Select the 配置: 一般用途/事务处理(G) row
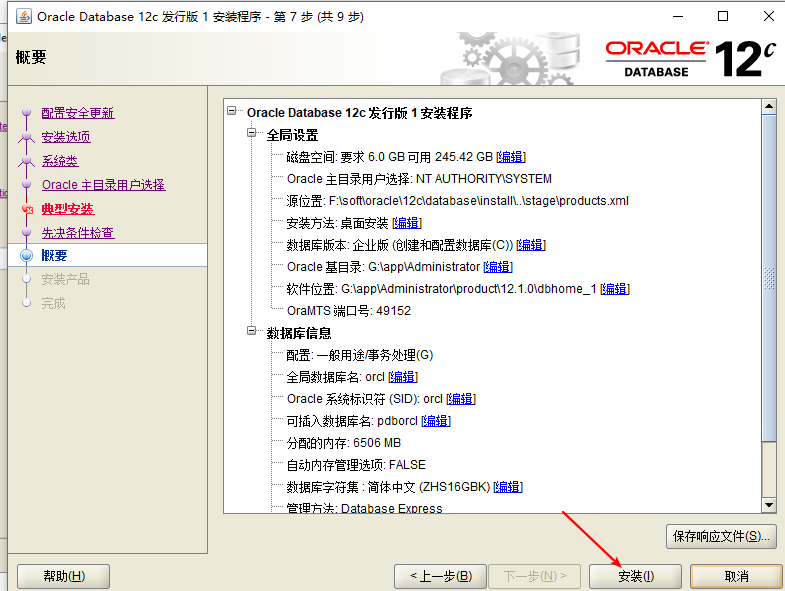Viewport: 785px width, 591px height. tap(359, 355)
